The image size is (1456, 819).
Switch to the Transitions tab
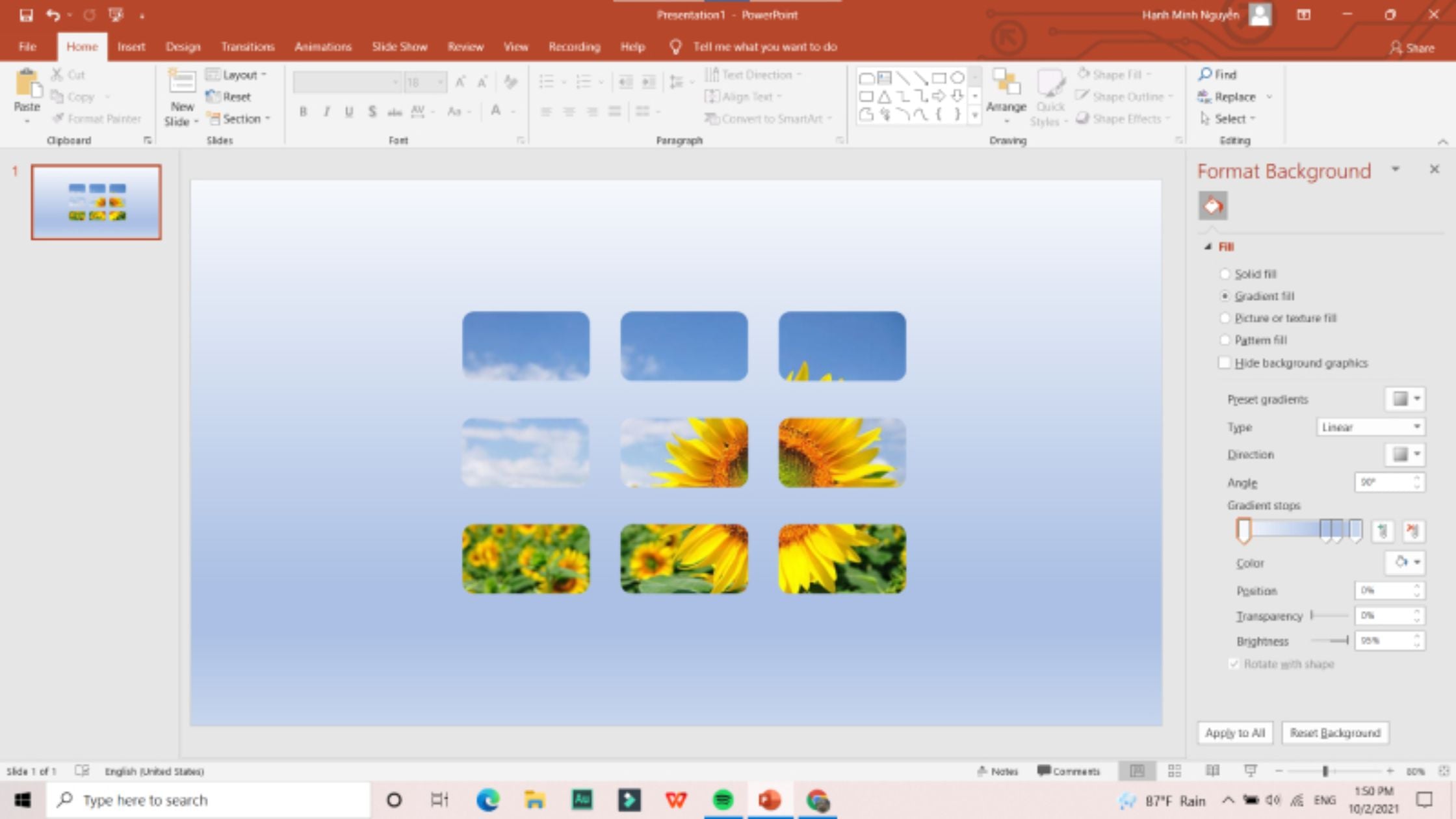247,47
